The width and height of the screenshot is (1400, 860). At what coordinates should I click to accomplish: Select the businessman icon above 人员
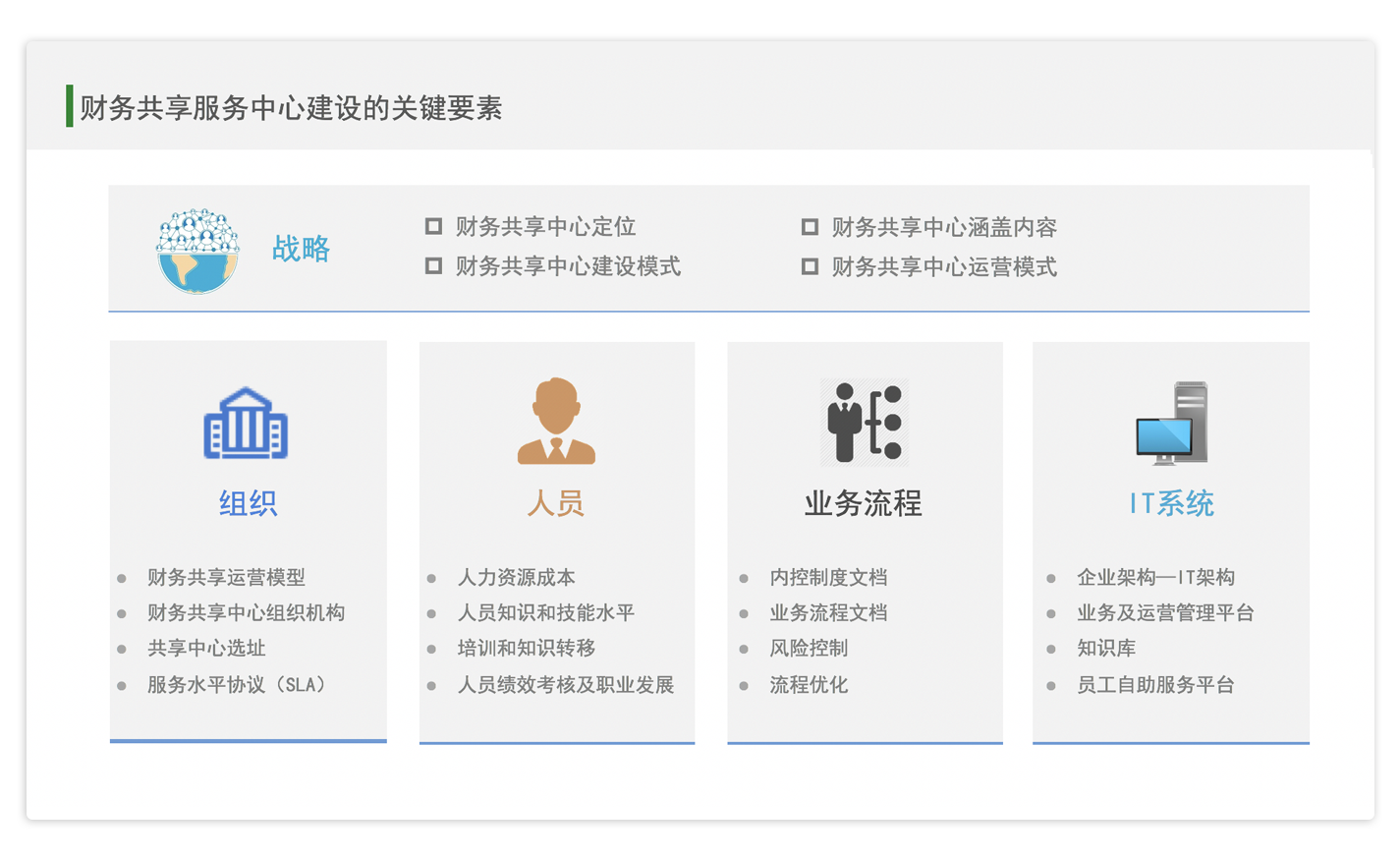click(556, 421)
